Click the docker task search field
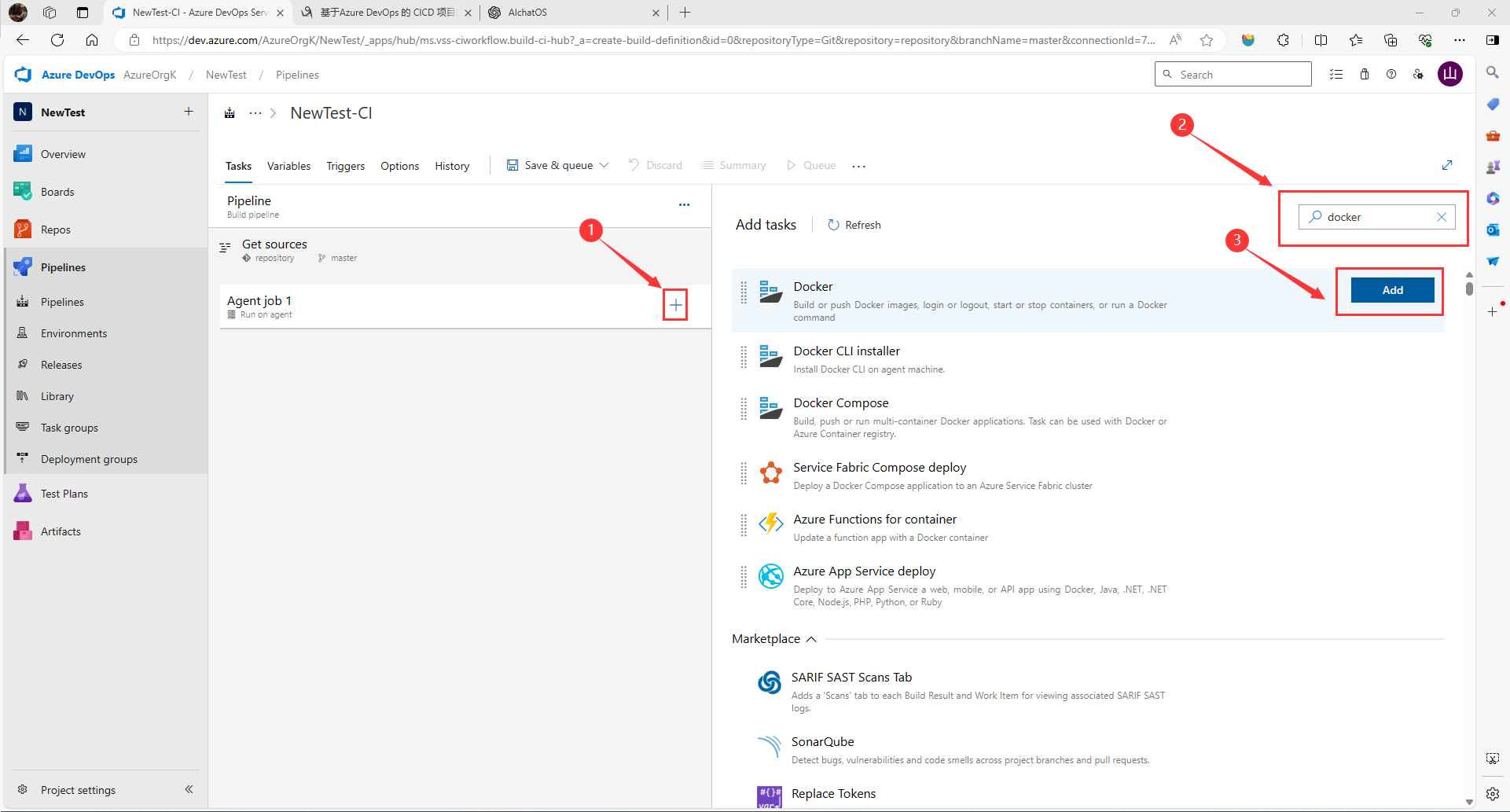Viewport: 1510px width, 812px height. [1377, 217]
